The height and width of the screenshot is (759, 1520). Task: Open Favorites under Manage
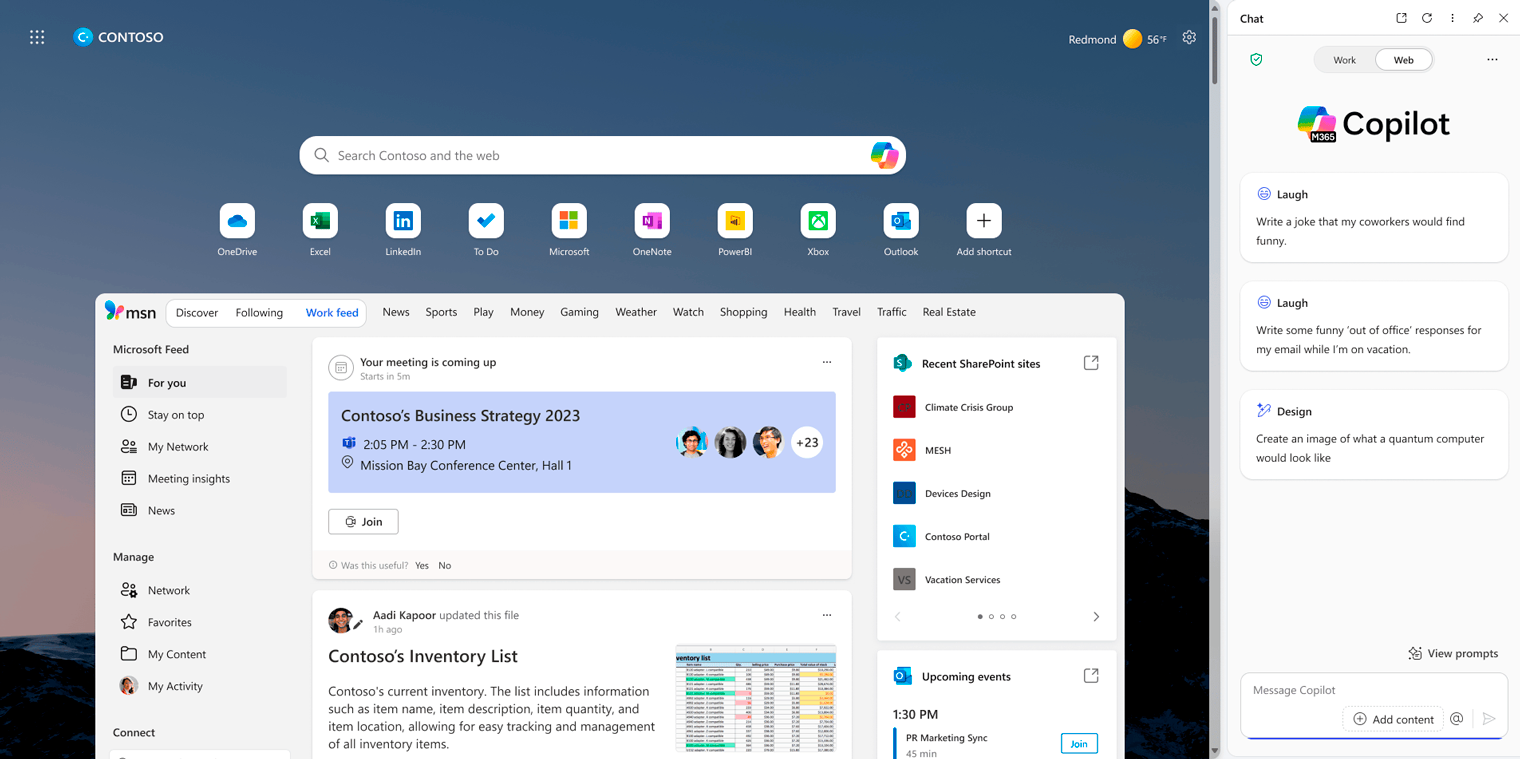pos(199,622)
